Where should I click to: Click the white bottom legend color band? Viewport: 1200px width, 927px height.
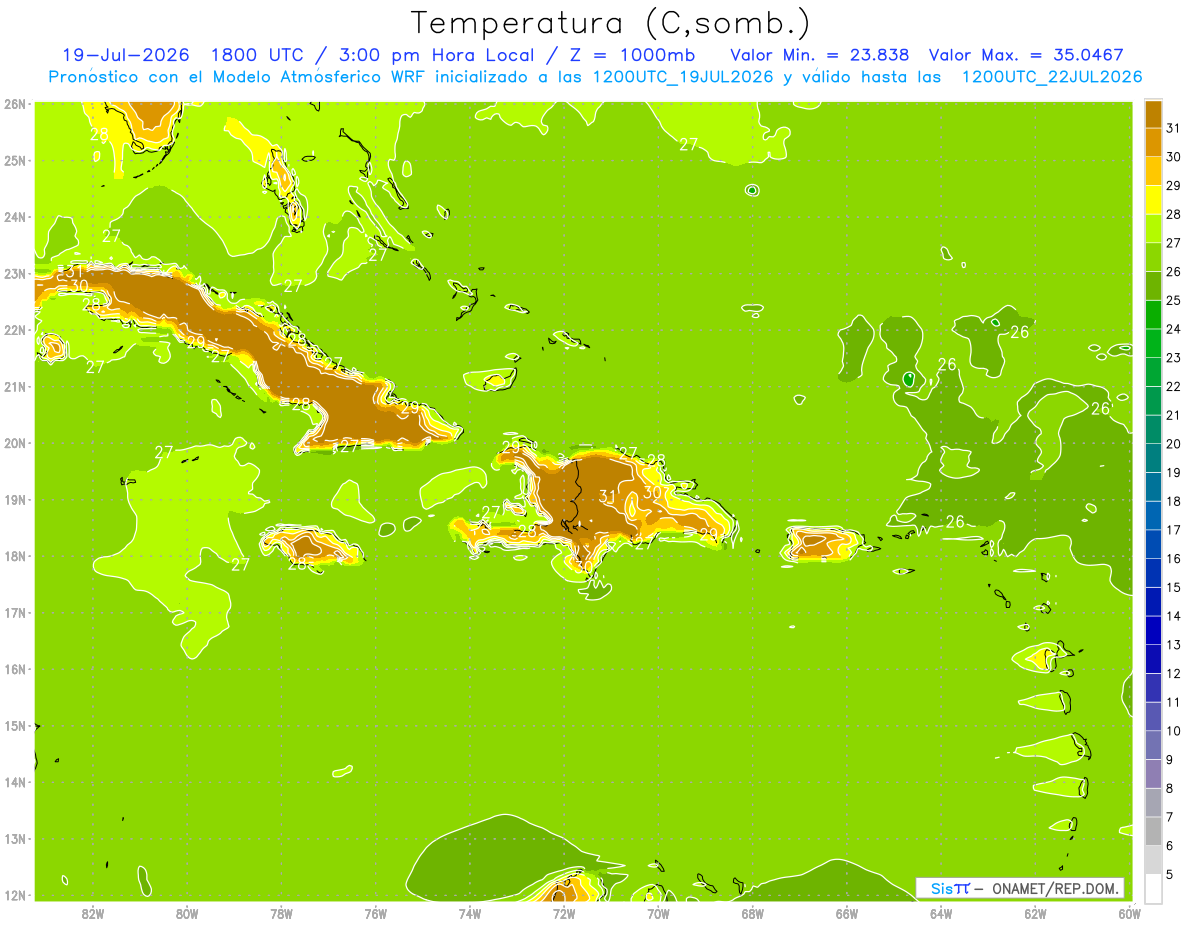(1153, 887)
